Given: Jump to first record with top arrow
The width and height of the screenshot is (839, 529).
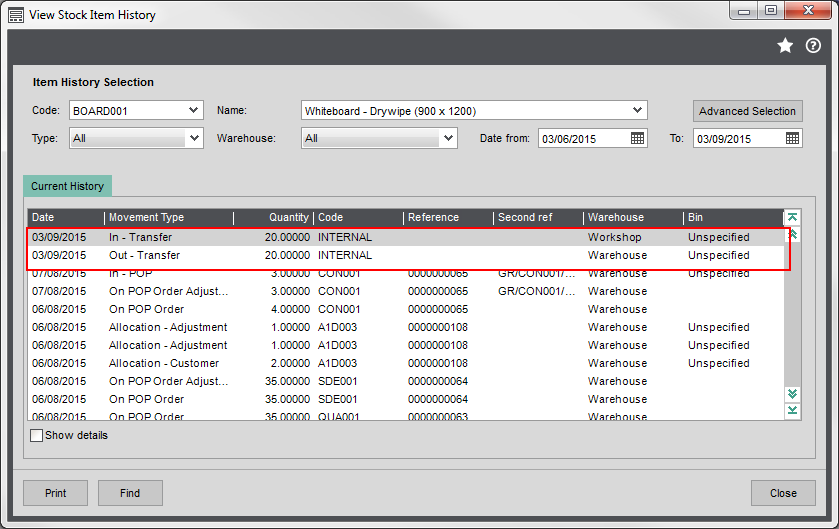Looking at the screenshot, I should (x=792, y=217).
